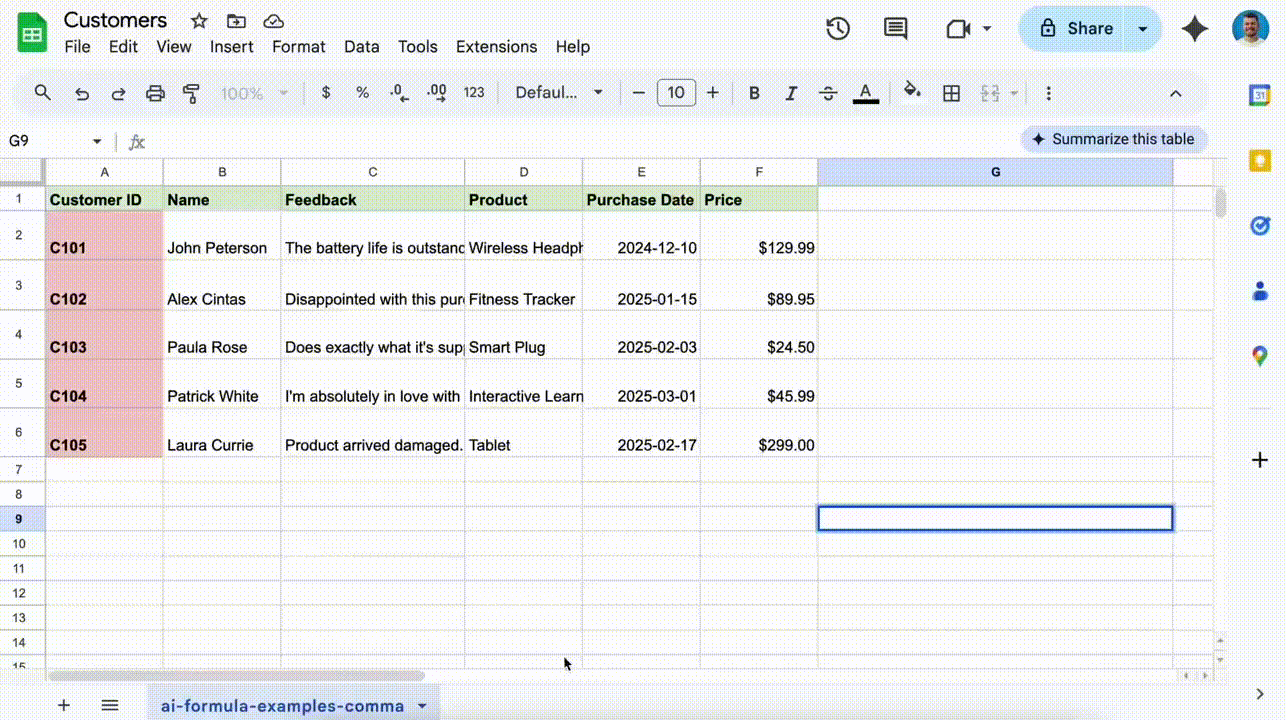
Task: Check the cloud document status icon
Action: click(x=272, y=21)
